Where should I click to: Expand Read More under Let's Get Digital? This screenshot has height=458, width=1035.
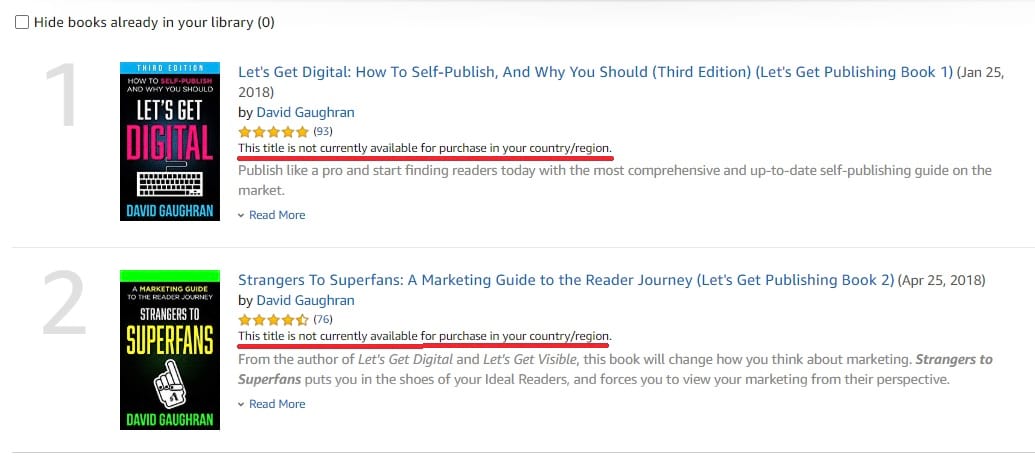tap(277, 215)
